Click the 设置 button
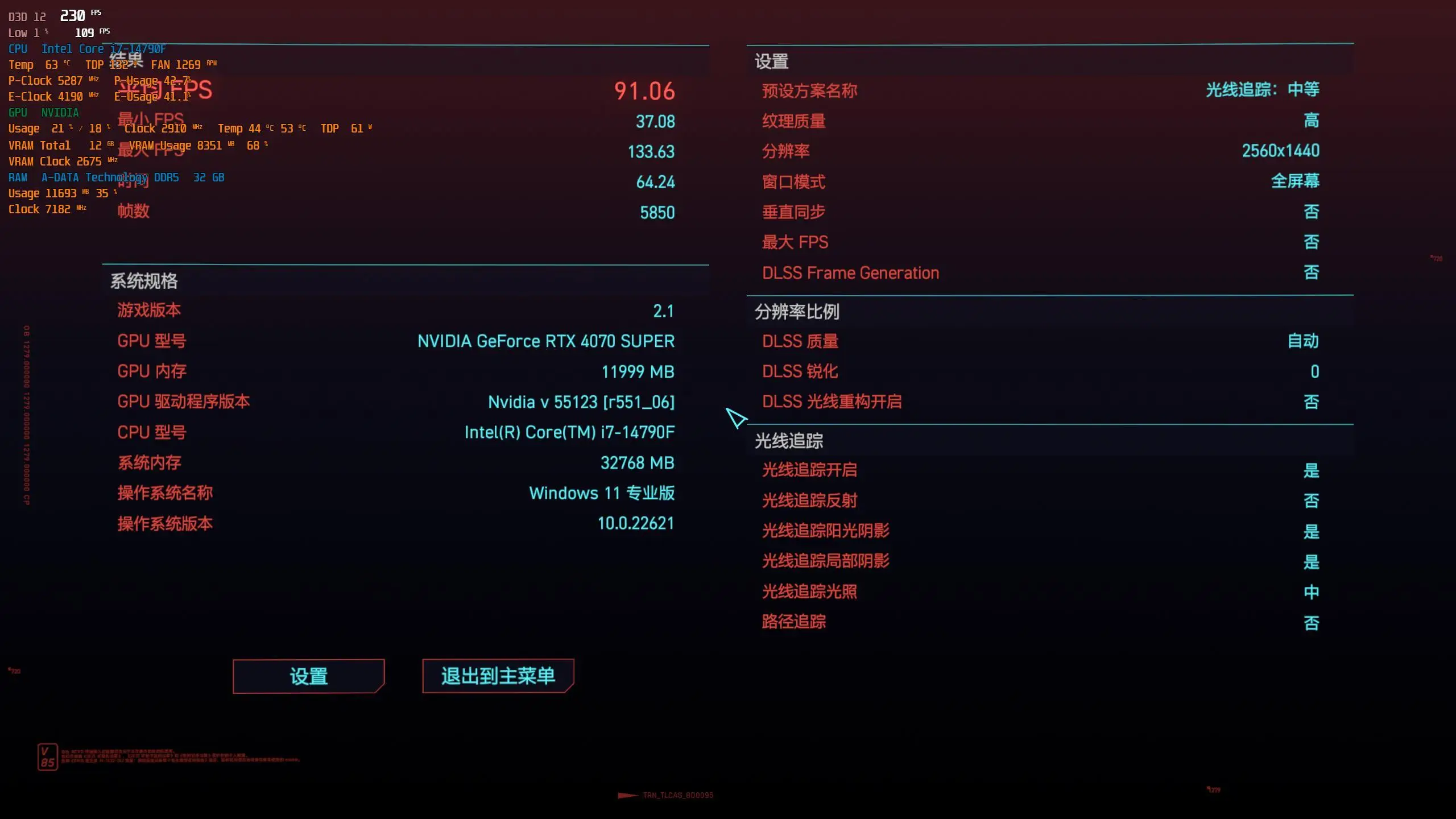The image size is (1456, 819). coord(308,676)
